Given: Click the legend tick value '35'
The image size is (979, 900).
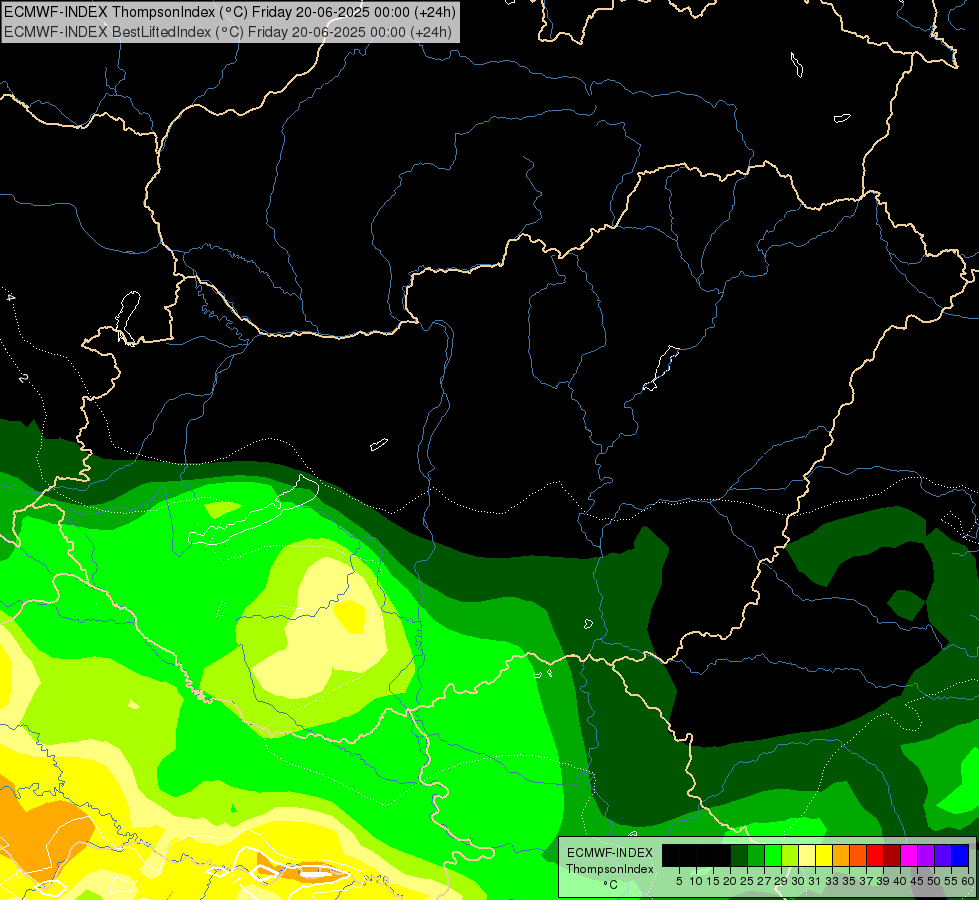Looking at the screenshot, I should pos(849,881).
